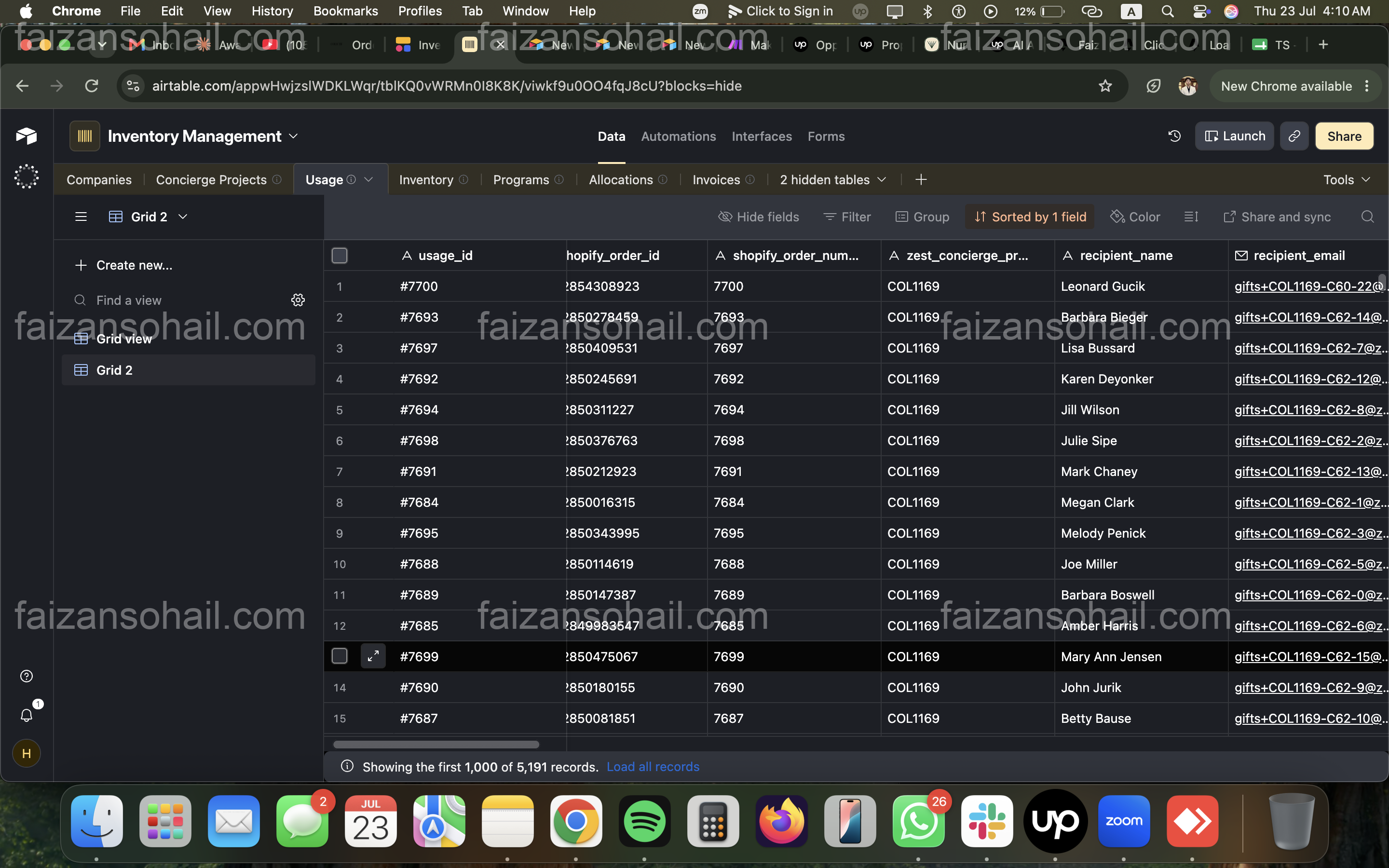Switch to the Interfaces tab

pyautogui.click(x=762, y=136)
